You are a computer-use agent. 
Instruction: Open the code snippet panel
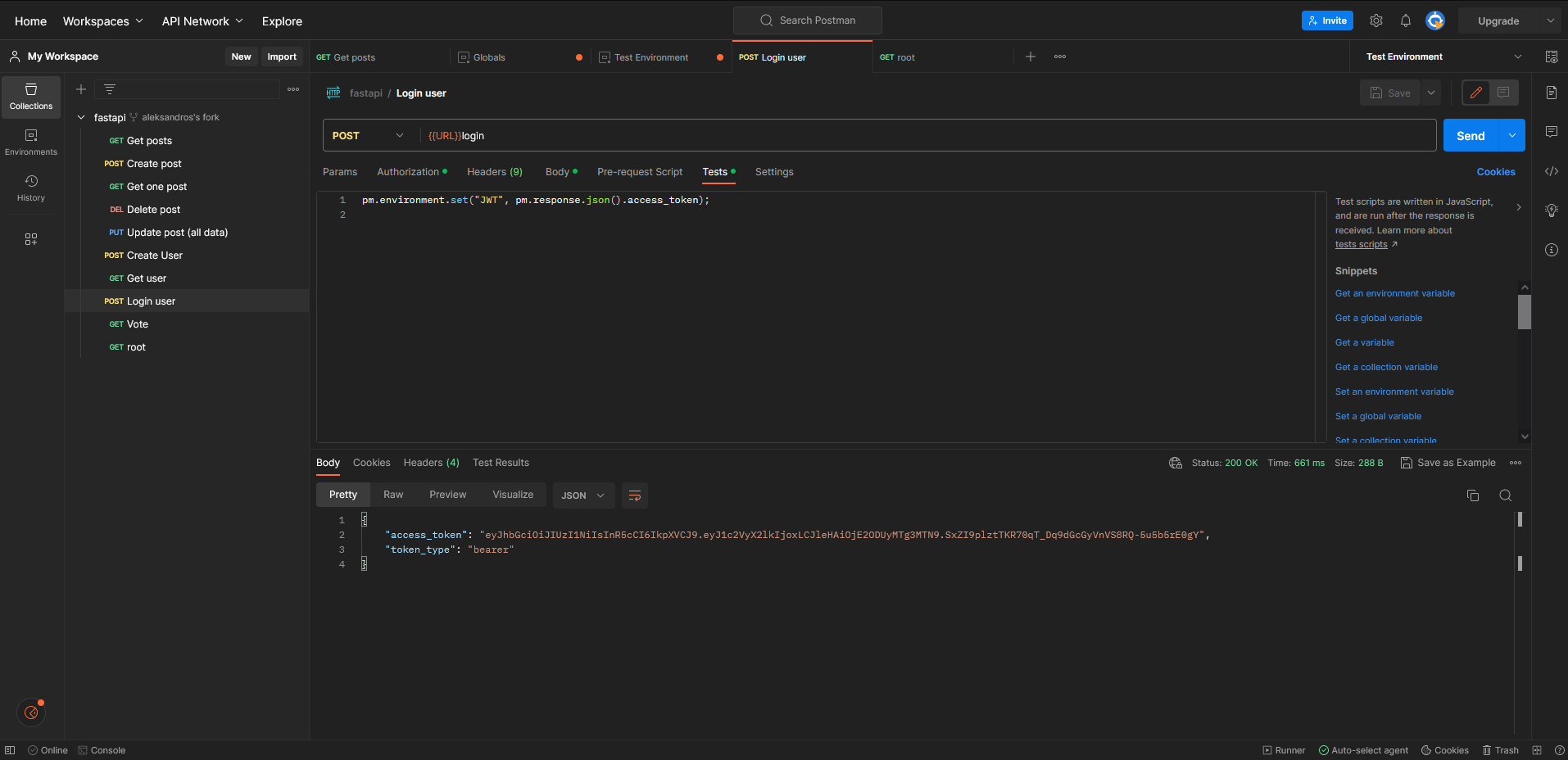coord(1552,171)
